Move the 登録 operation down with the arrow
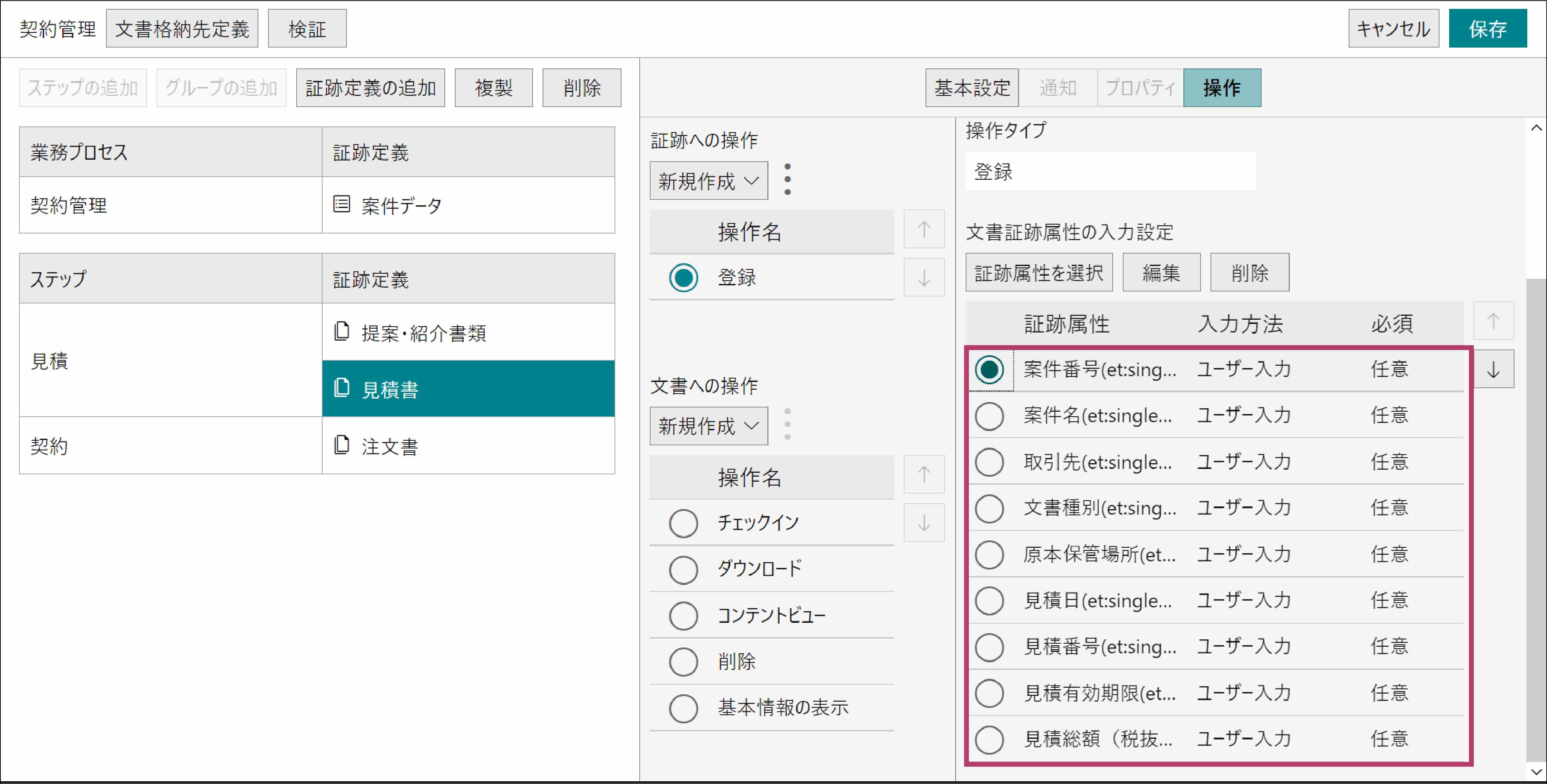Image resolution: width=1547 pixels, height=784 pixels. [x=924, y=277]
